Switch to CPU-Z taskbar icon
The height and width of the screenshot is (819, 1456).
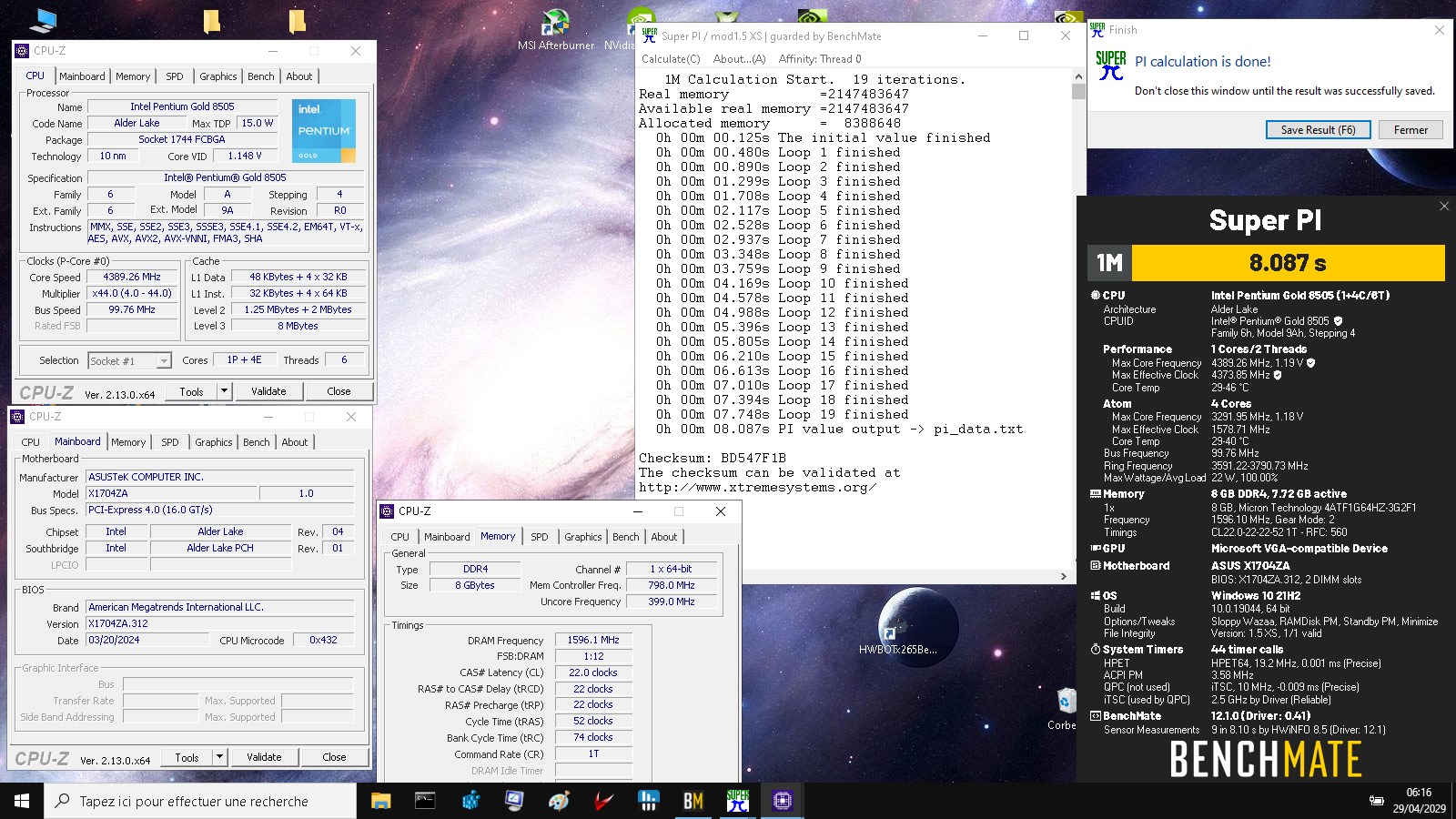pos(782,801)
